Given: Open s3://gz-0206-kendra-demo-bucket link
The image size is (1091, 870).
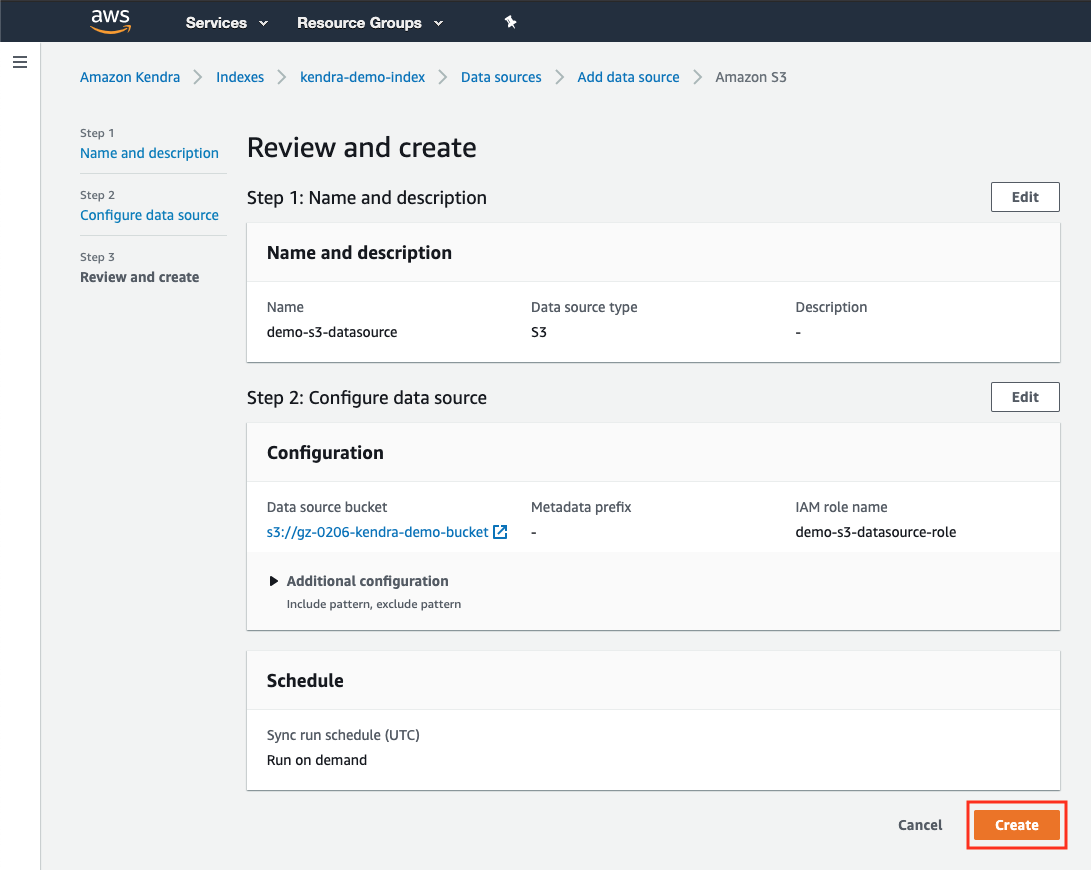Looking at the screenshot, I should point(377,532).
